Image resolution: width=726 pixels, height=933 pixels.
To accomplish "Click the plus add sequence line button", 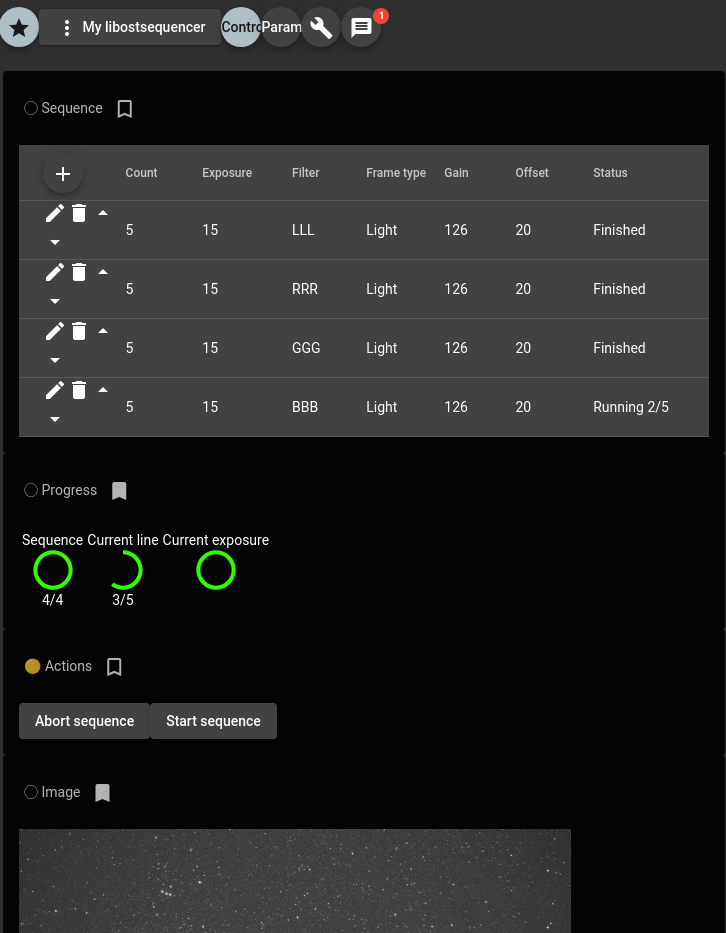I will click(63, 174).
